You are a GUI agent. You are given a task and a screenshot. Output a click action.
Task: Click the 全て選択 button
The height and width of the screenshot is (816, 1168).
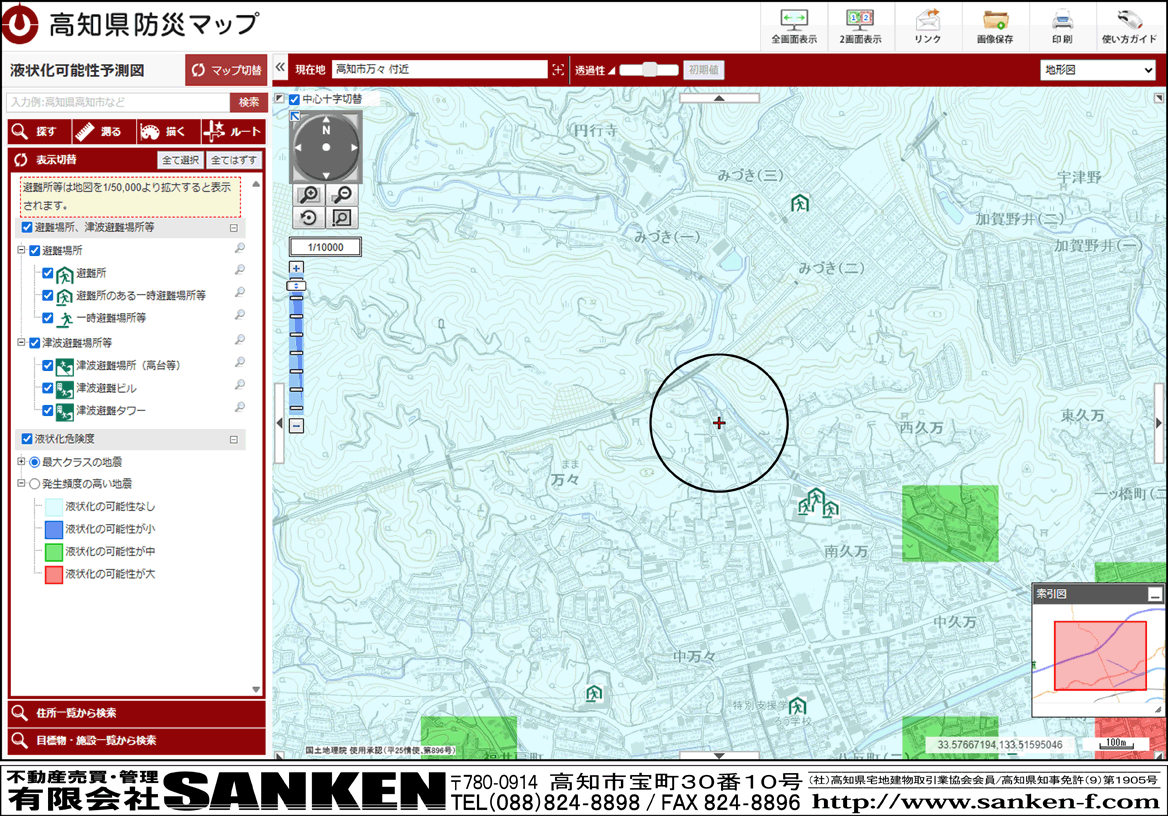pyautogui.click(x=180, y=160)
